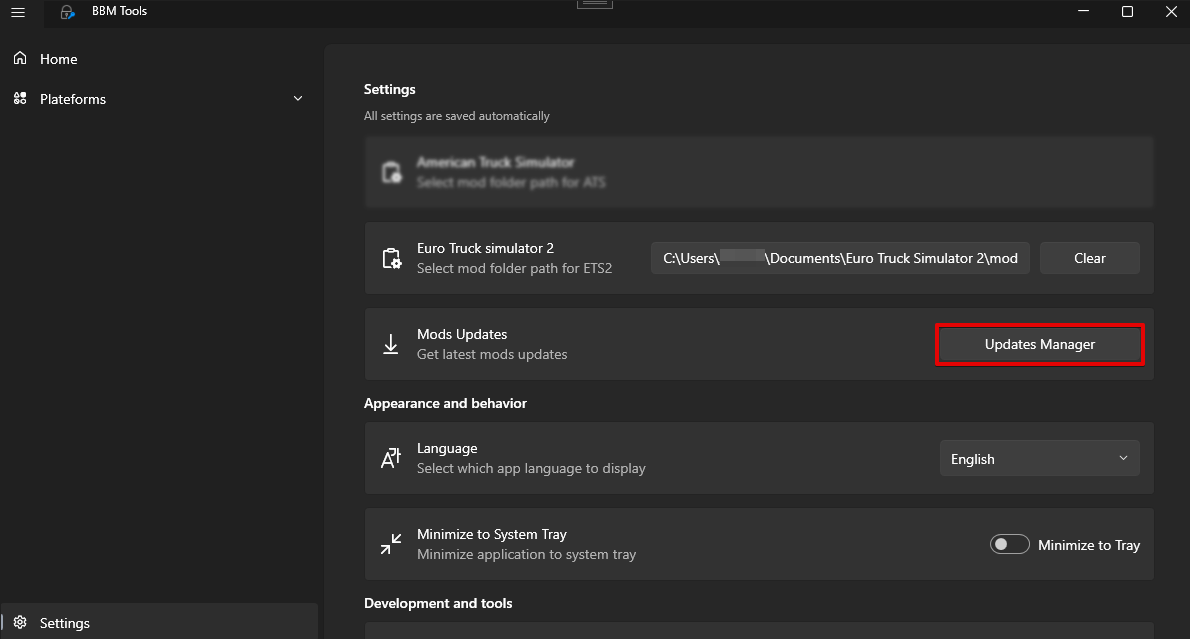Click the Settings gear icon
The image size is (1190, 639).
pos(20,622)
